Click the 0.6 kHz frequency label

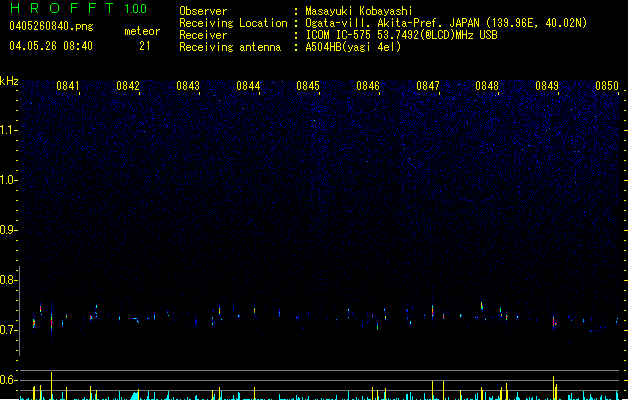pyautogui.click(x=9, y=380)
